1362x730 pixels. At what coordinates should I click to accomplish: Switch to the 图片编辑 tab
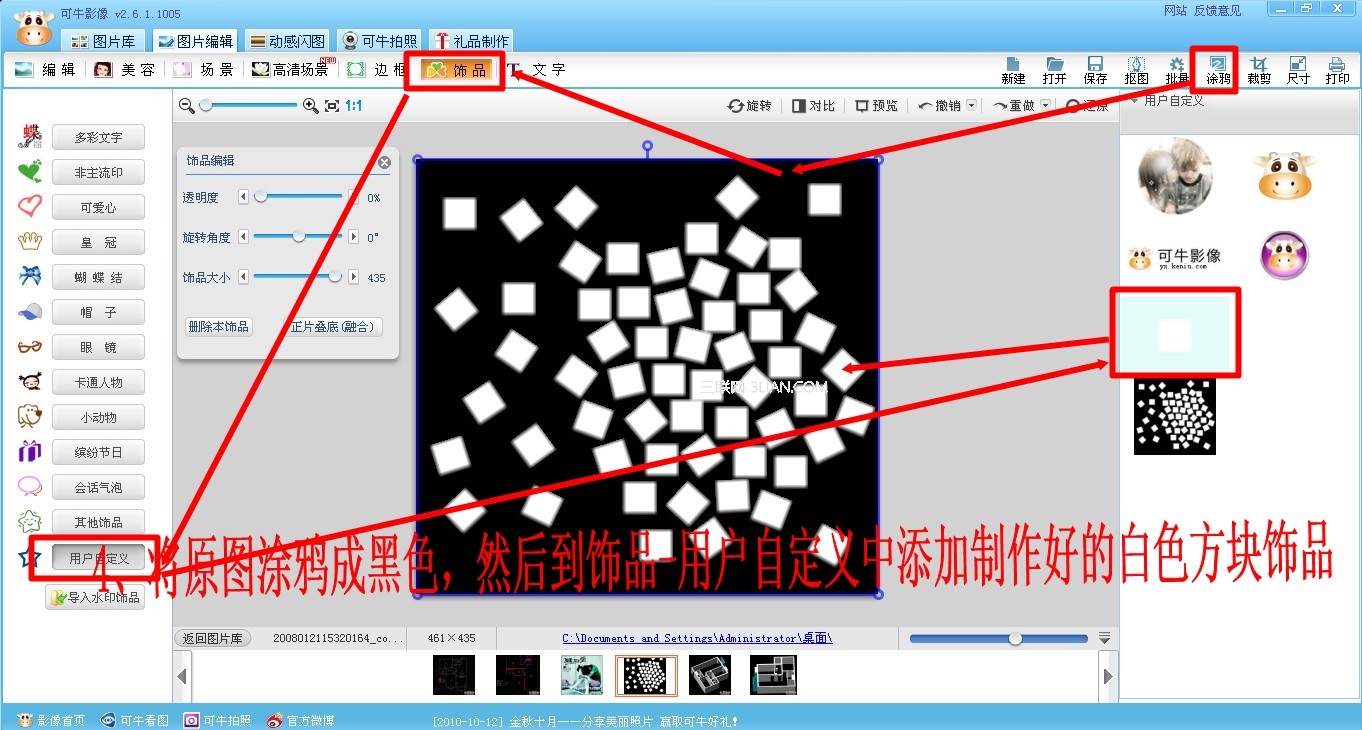(196, 41)
